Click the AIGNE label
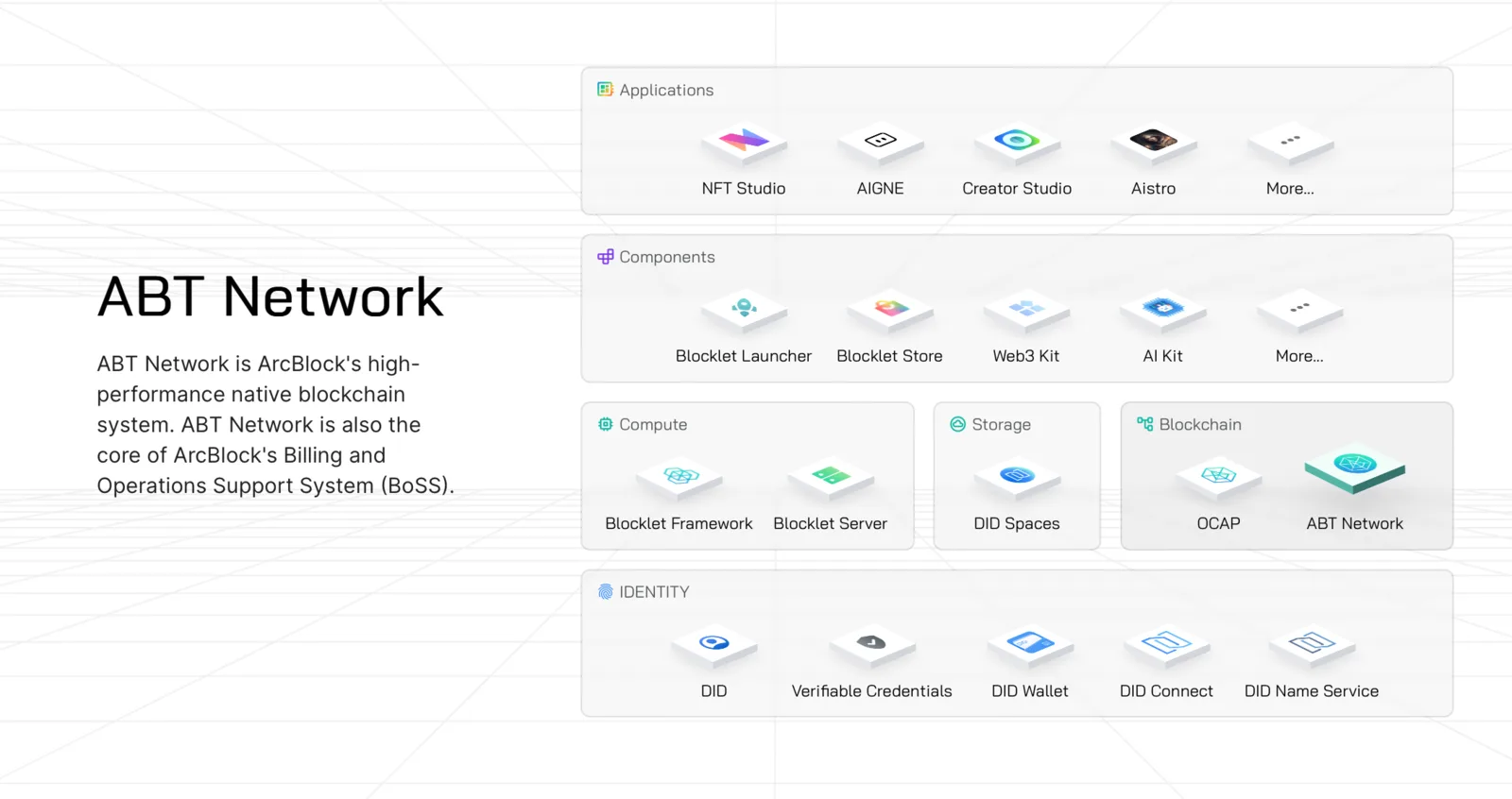This screenshot has width=1512, height=799. coord(880,189)
